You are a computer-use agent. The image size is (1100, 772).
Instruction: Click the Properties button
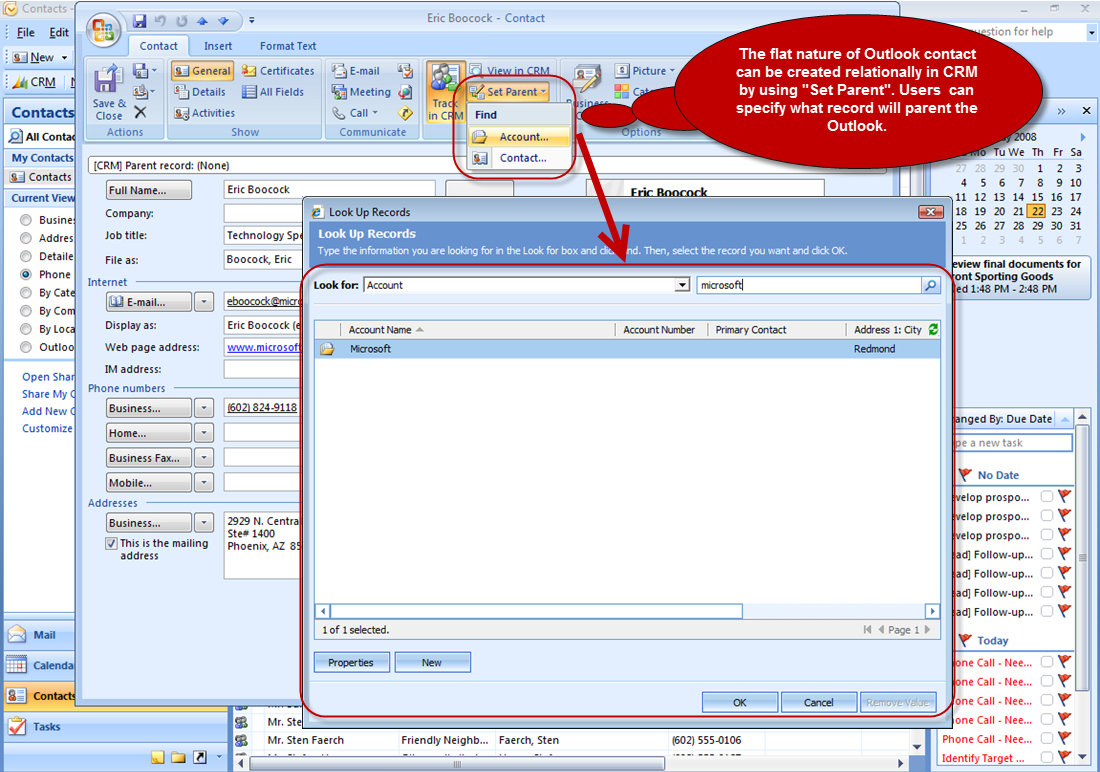point(351,663)
